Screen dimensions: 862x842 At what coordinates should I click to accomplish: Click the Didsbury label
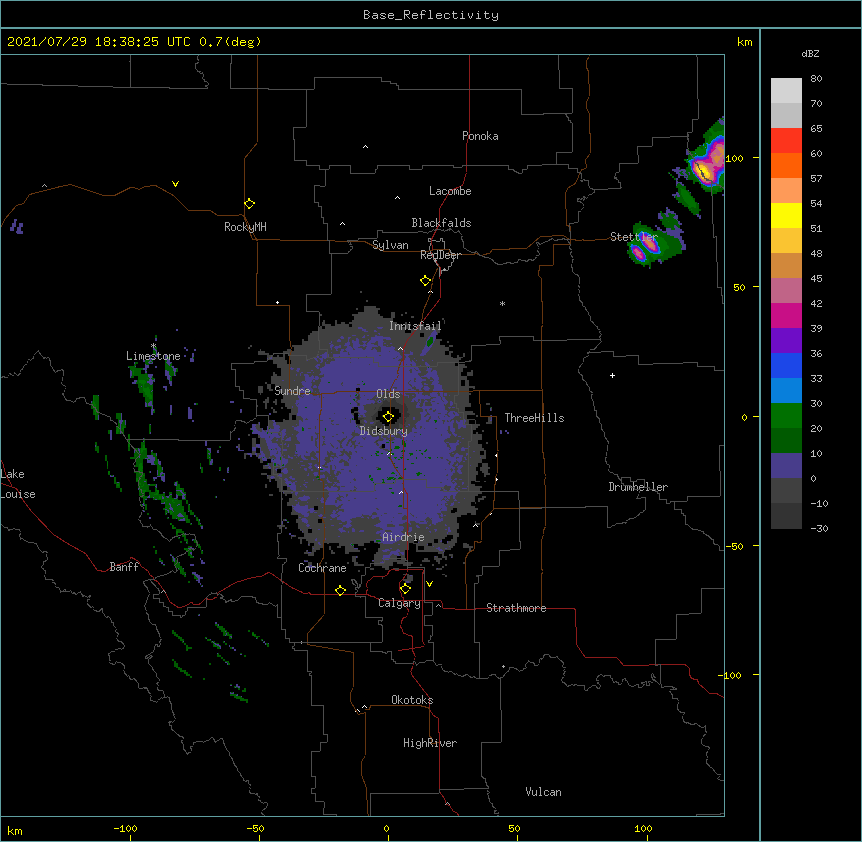click(383, 431)
